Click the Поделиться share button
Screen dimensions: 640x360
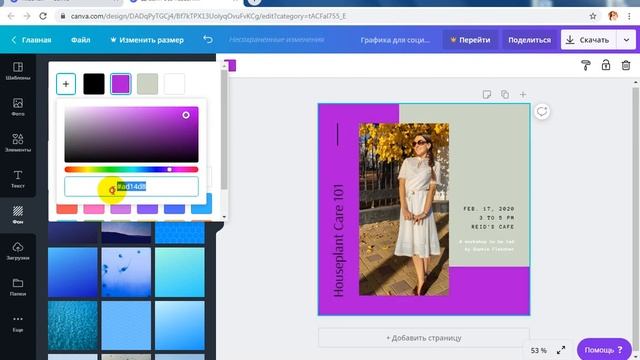click(x=529, y=40)
